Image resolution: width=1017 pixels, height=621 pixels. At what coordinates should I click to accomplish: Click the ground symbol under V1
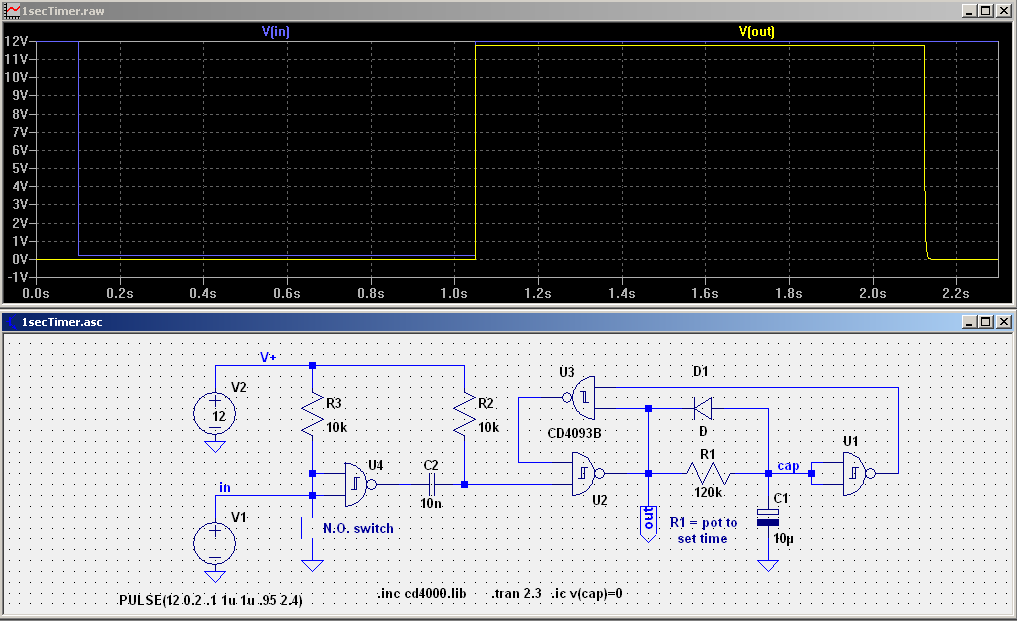[215, 576]
